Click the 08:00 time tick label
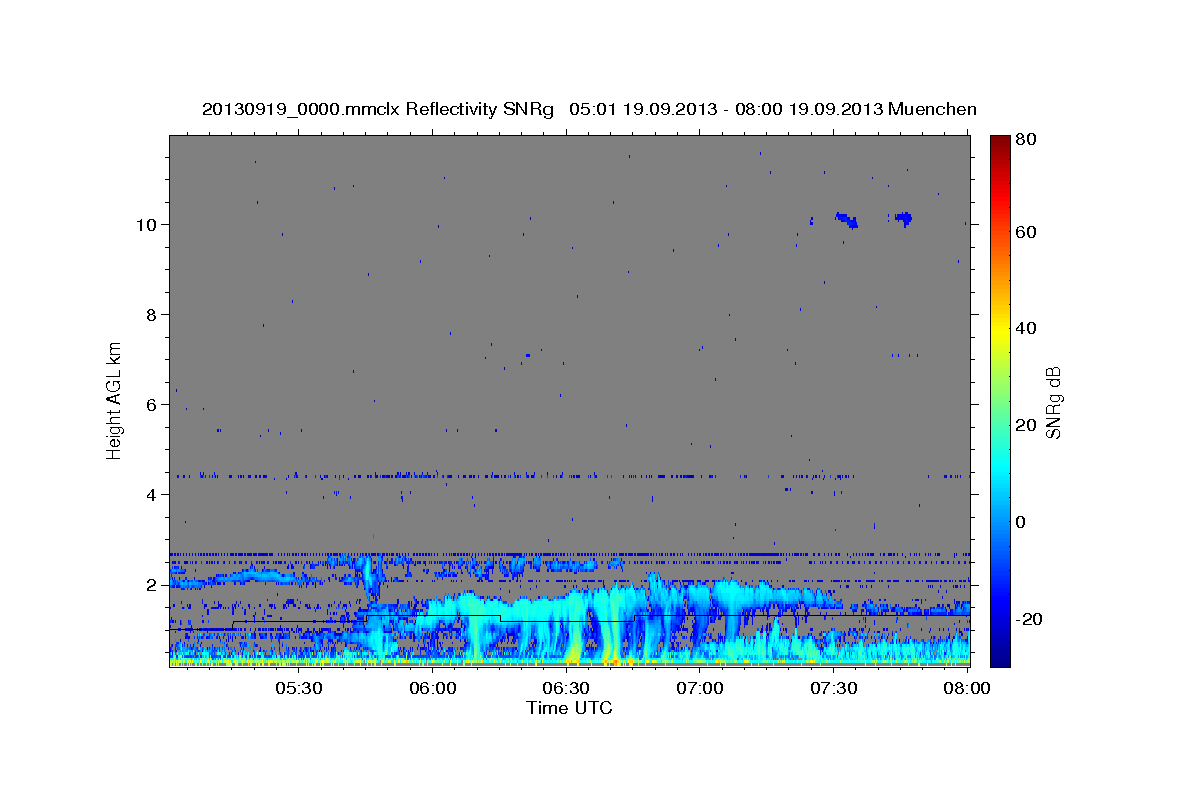This screenshot has height=800, width=1200. click(967, 688)
